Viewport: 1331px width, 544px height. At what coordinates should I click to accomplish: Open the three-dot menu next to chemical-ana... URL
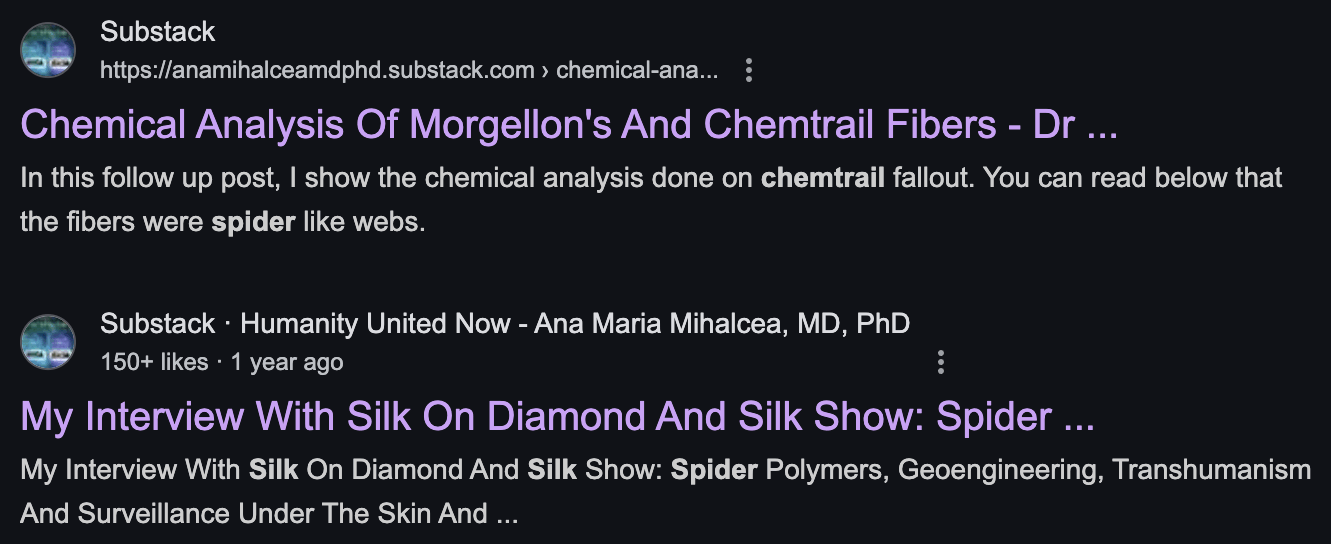[748, 70]
